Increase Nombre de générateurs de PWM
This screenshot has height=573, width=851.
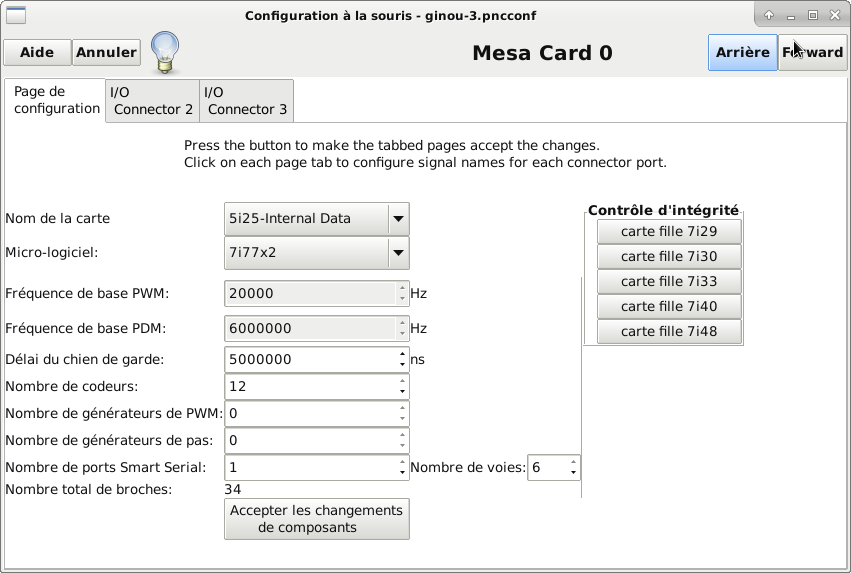(x=402, y=409)
